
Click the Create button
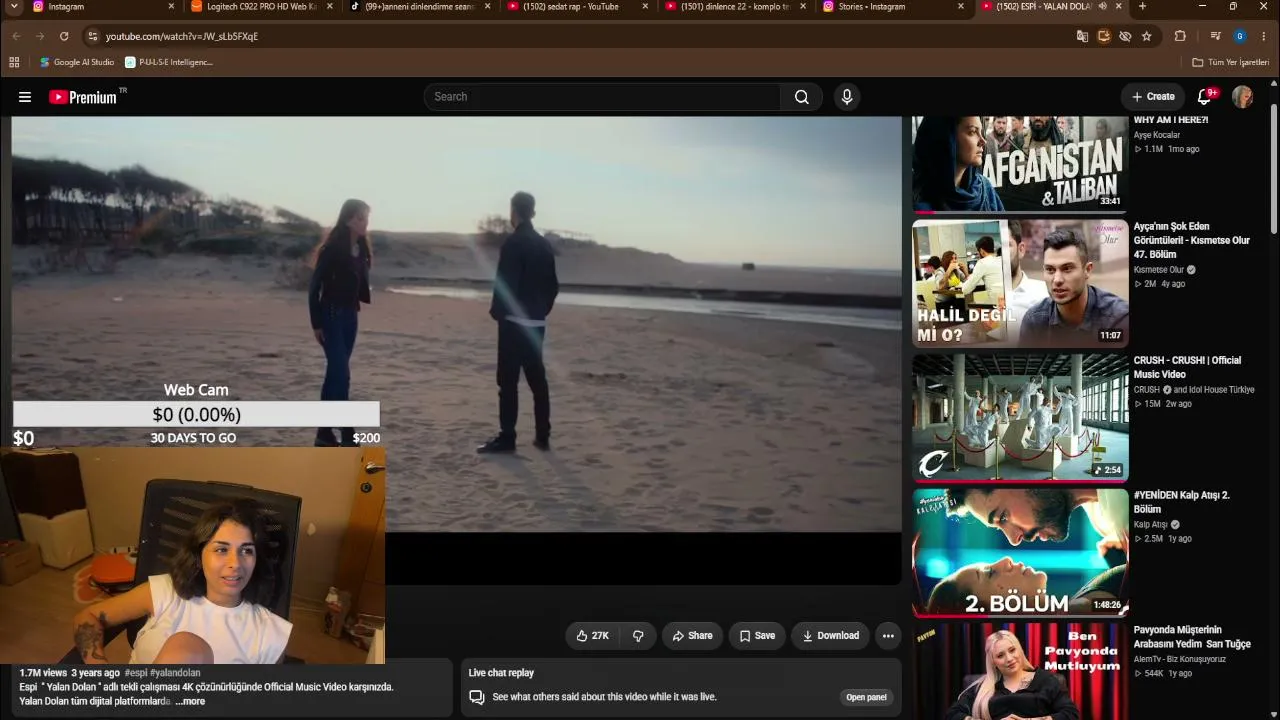click(x=1153, y=97)
